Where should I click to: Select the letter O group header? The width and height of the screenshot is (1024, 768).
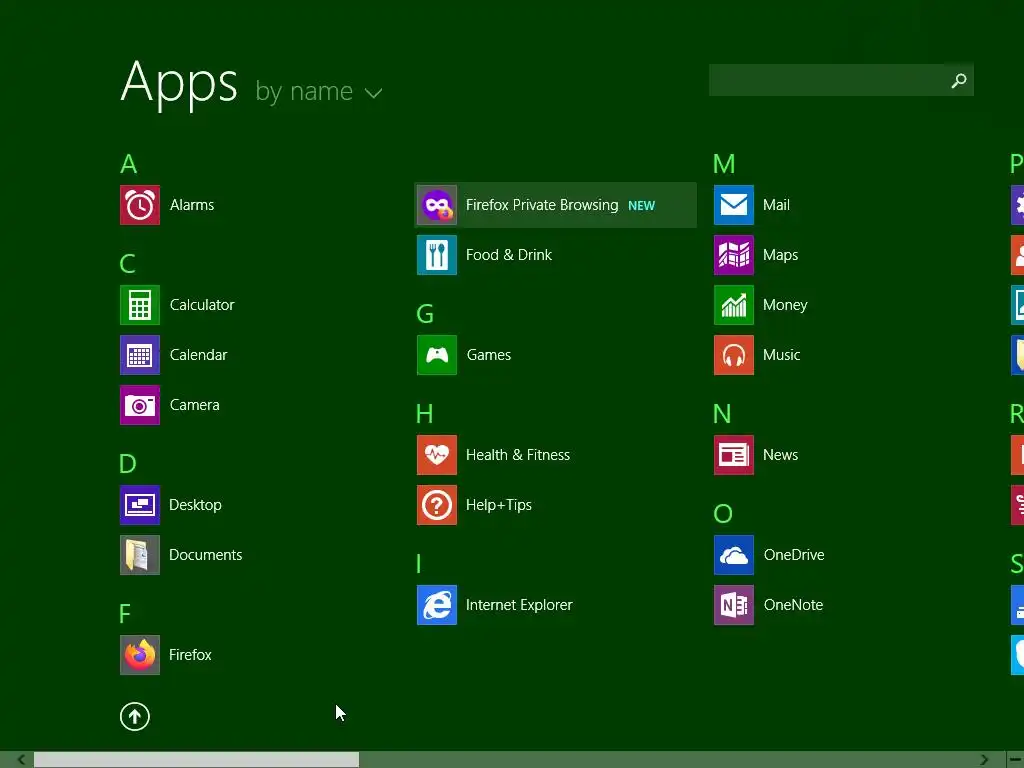click(723, 514)
